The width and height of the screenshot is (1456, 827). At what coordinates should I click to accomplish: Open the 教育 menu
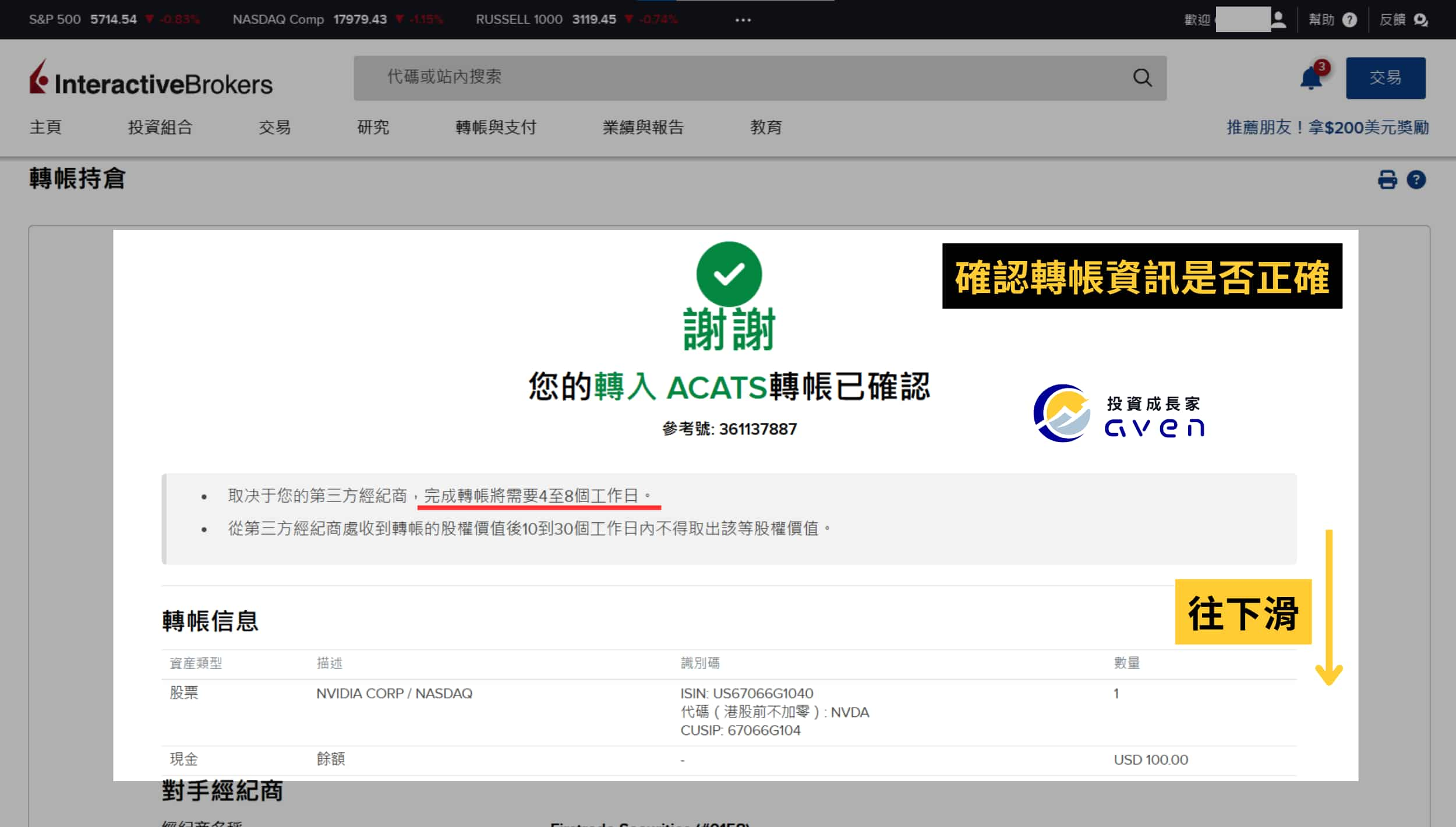[x=766, y=127]
